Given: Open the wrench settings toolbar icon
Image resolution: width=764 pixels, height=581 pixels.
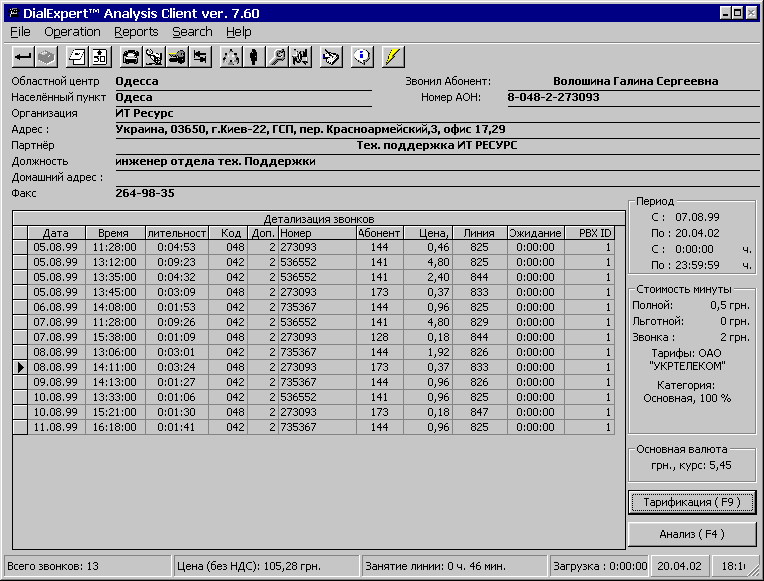Looking at the screenshot, I should click(x=277, y=57).
